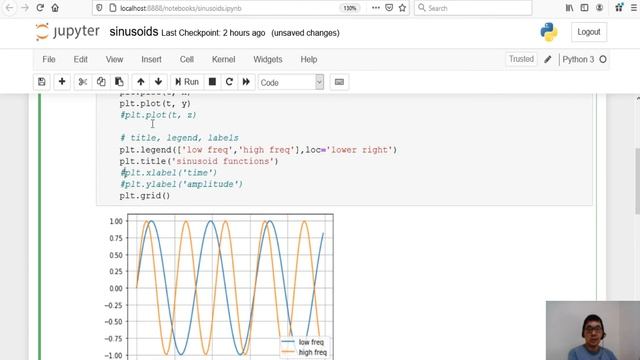Move selected cell down
This screenshot has height=360, width=640.
pos(158,82)
